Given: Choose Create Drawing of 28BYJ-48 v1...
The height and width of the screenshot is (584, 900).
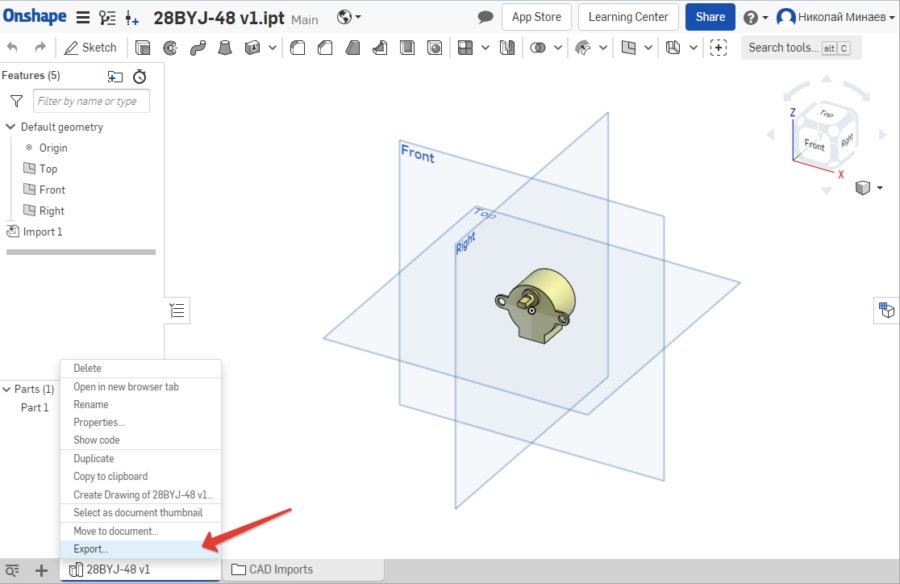Looking at the screenshot, I should pyautogui.click(x=141, y=495).
